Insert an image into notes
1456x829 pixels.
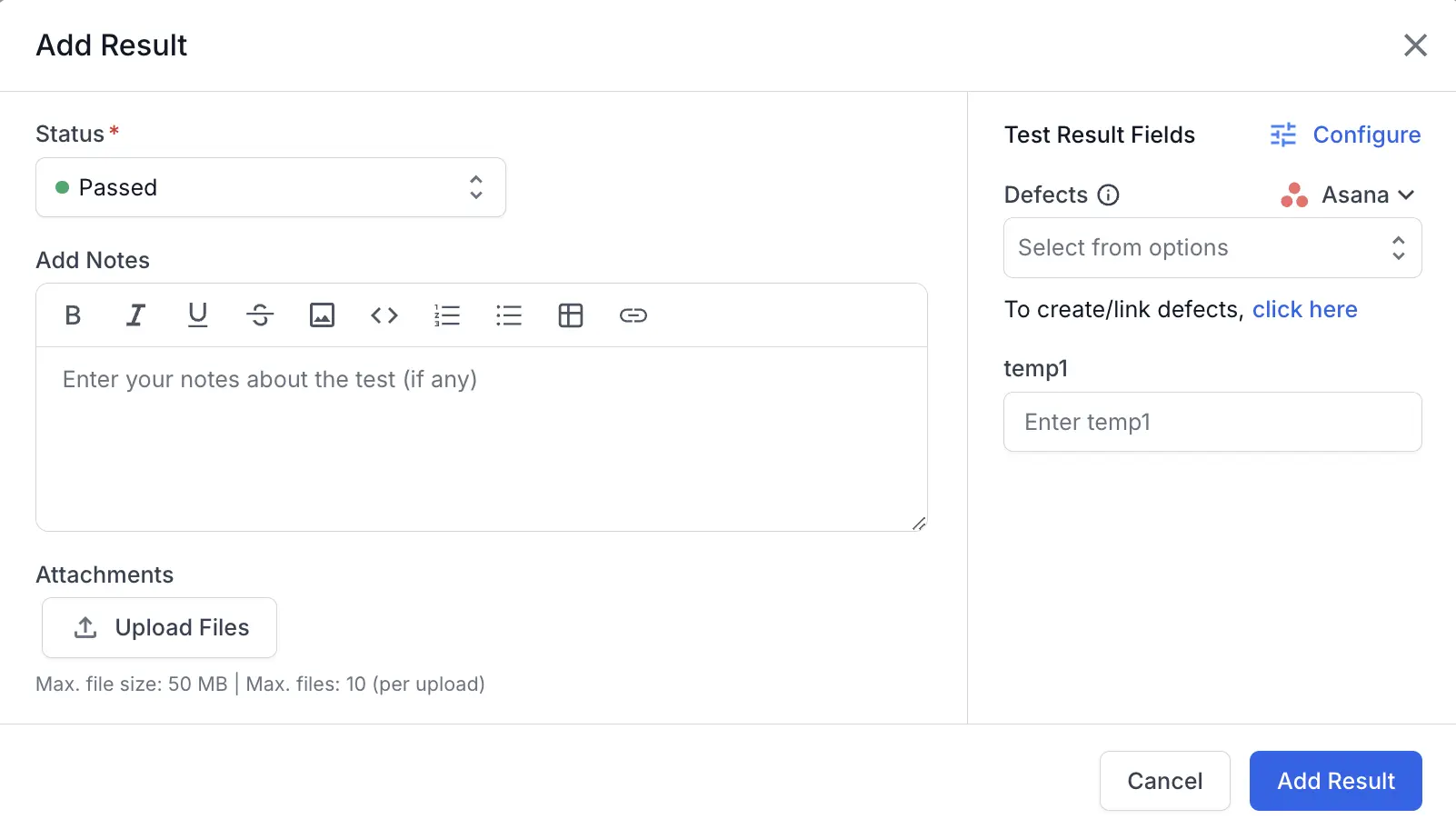coord(322,315)
